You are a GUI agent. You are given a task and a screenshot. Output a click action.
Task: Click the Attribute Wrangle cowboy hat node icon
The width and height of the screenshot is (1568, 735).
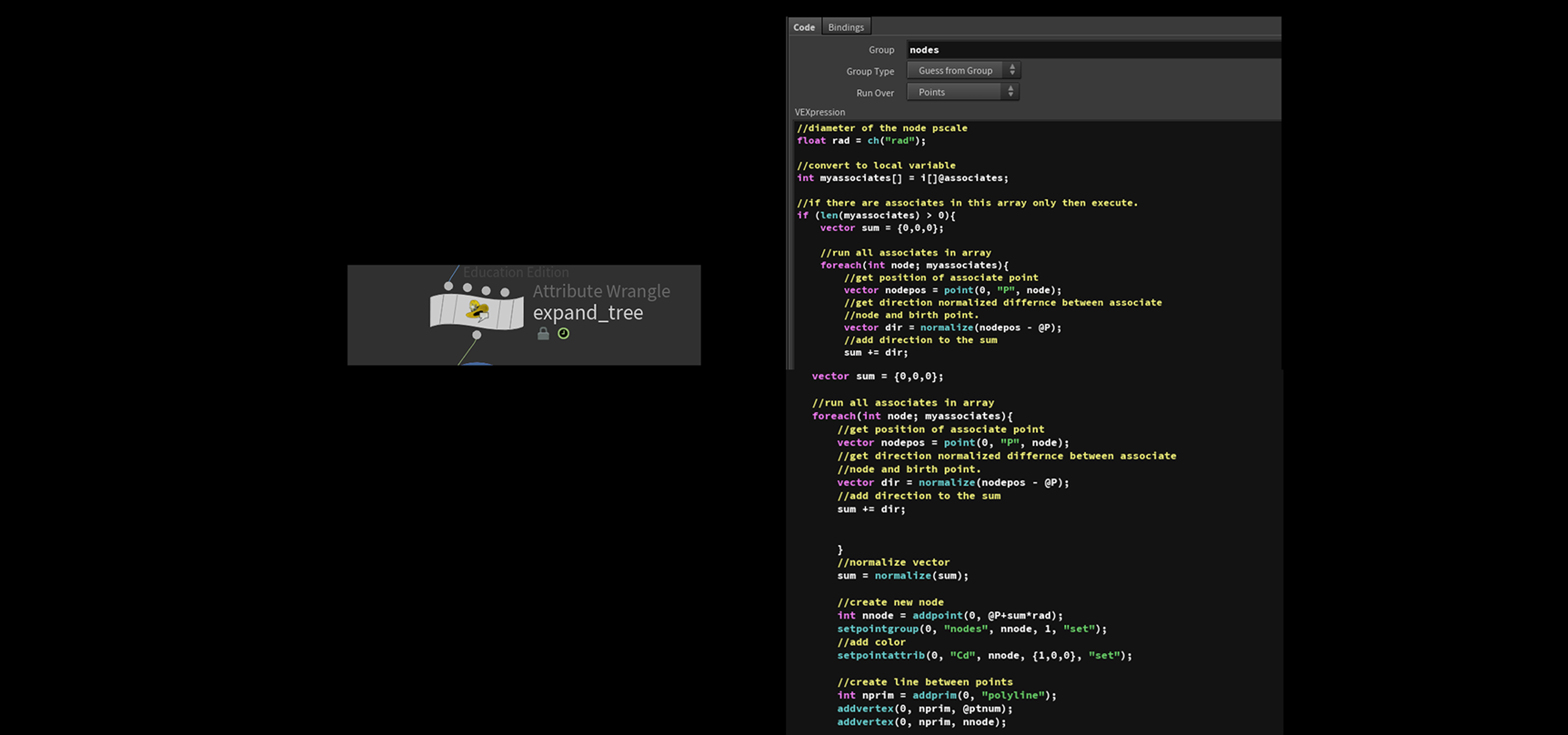(x=477, y=312)
